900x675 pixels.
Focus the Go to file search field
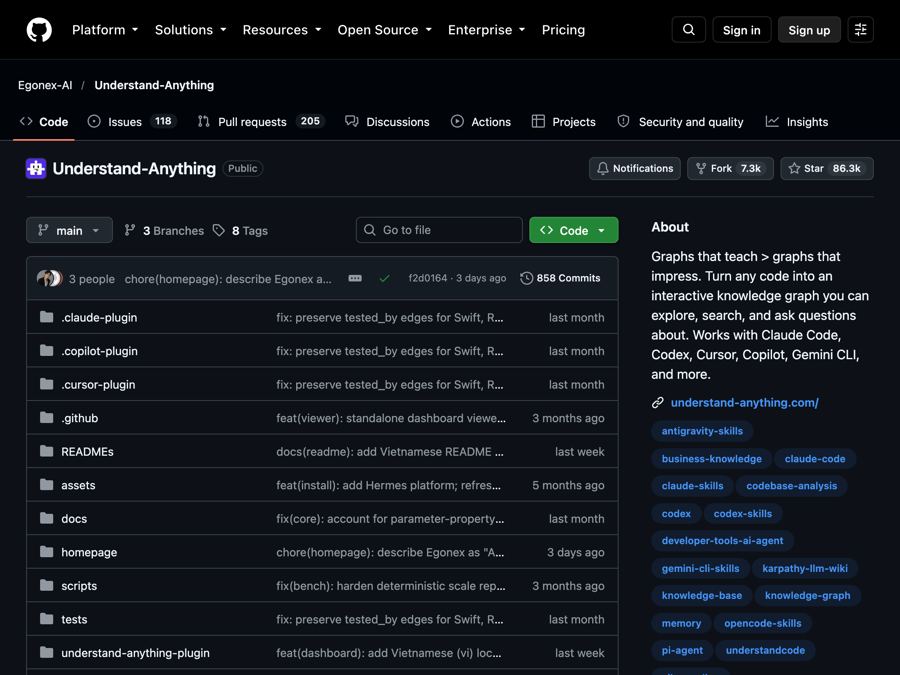point(439,230)
